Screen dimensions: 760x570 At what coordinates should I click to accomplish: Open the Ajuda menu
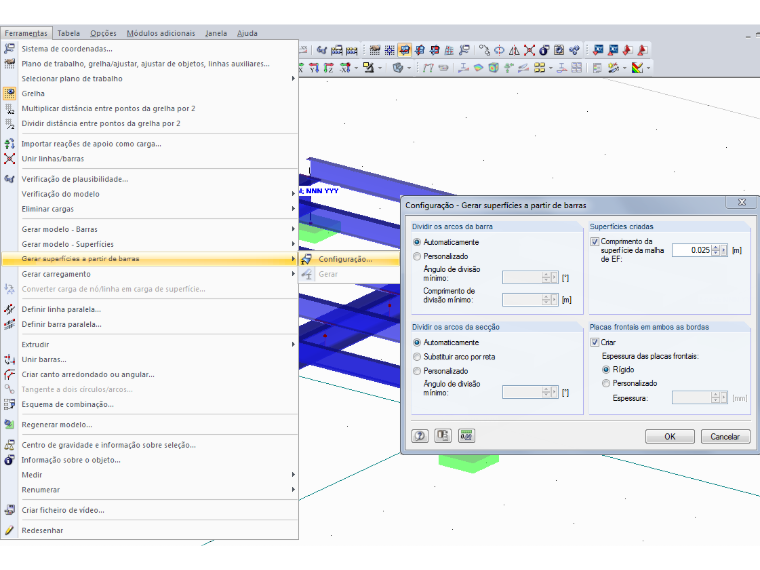point(247,33)
